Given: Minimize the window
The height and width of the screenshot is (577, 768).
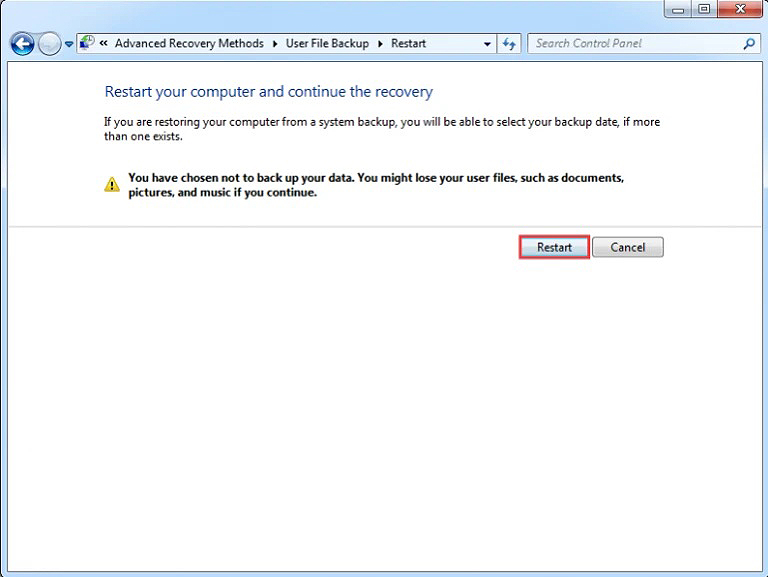Looking at the screenshot, I should tap(678, 9).
